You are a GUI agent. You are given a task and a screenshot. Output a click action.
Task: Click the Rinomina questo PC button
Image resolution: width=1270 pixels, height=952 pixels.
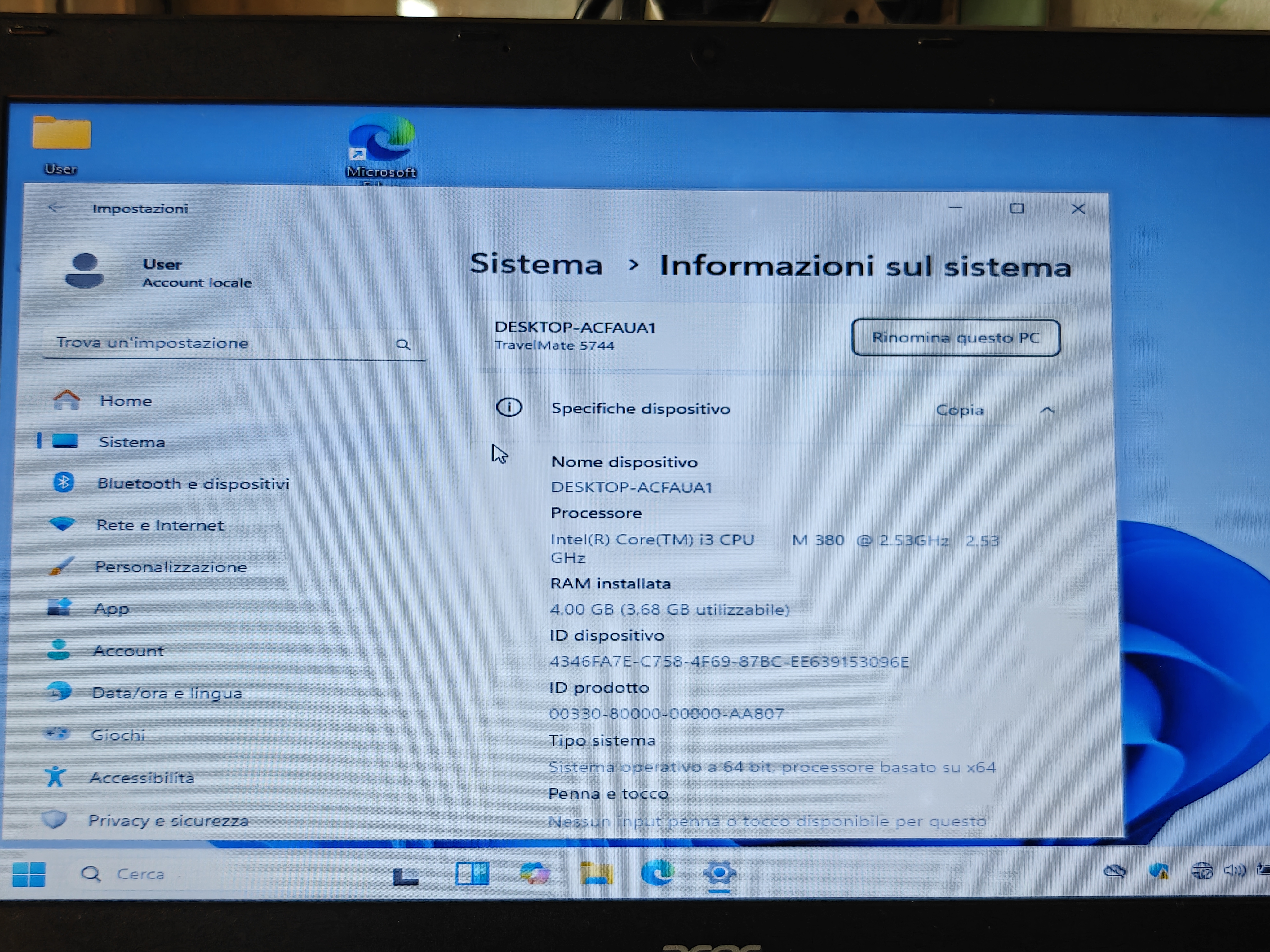pos(956,337)
